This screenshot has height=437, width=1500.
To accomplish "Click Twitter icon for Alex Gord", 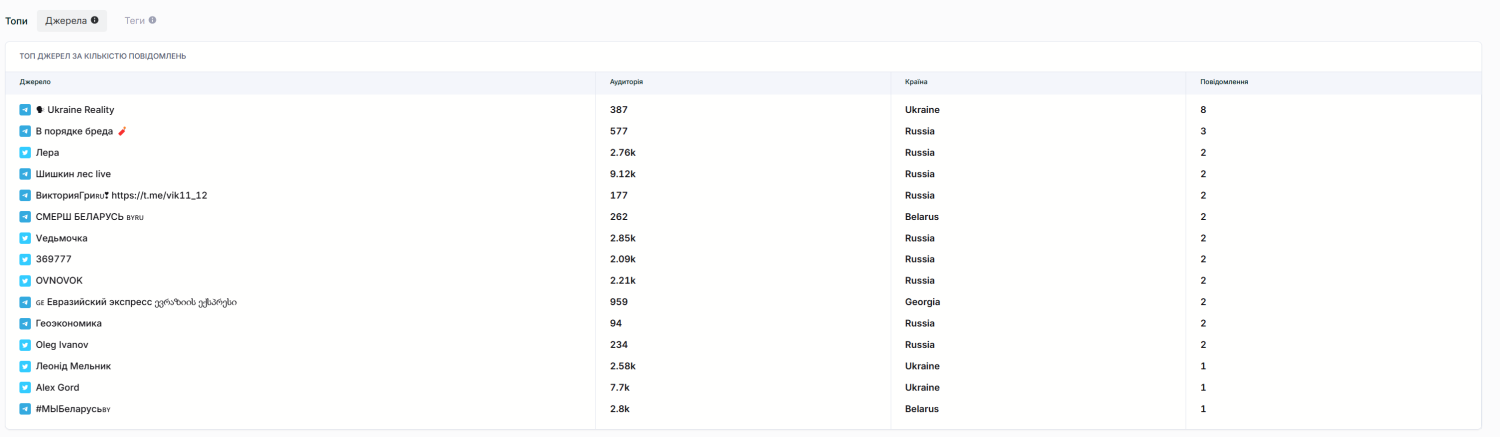I will [25, 388].
